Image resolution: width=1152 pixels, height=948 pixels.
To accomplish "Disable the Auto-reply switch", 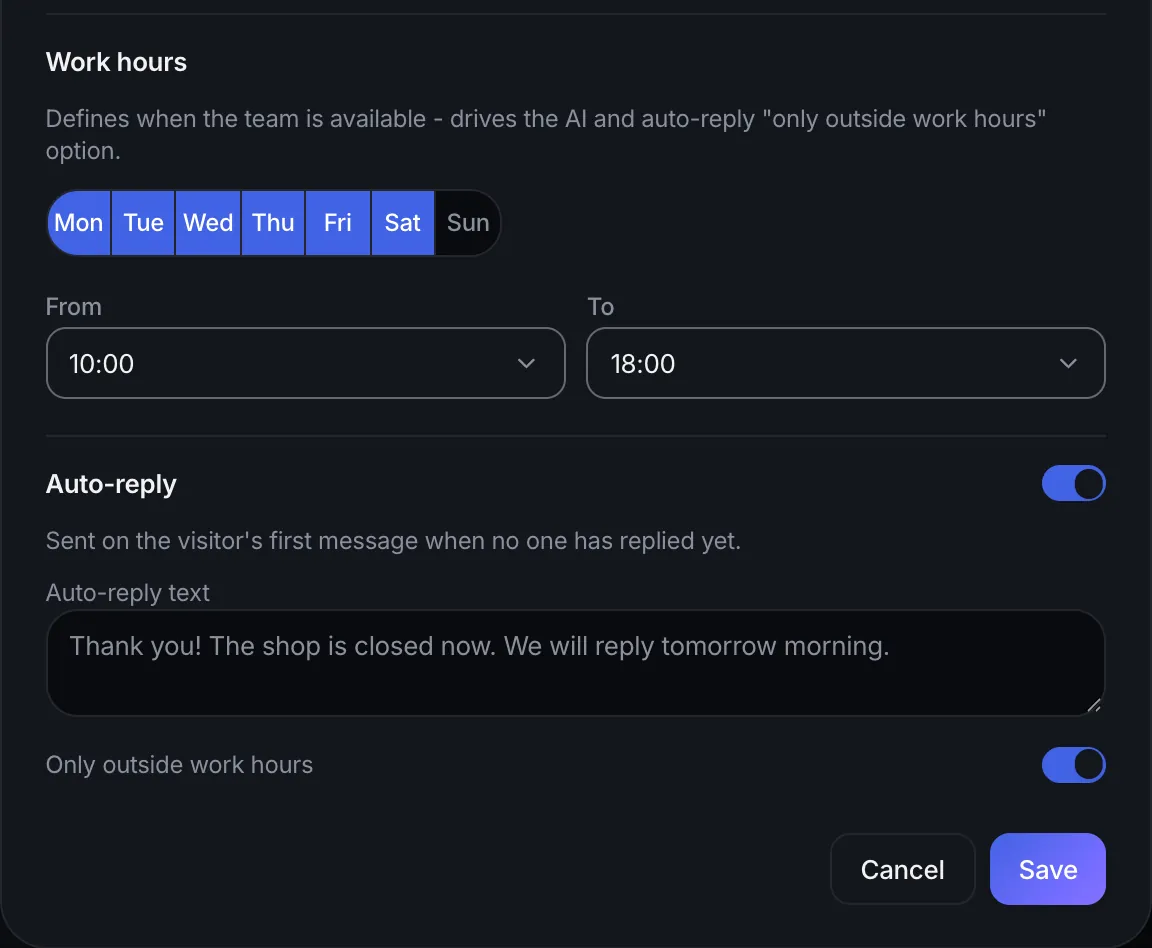I will click(1073, 484).
